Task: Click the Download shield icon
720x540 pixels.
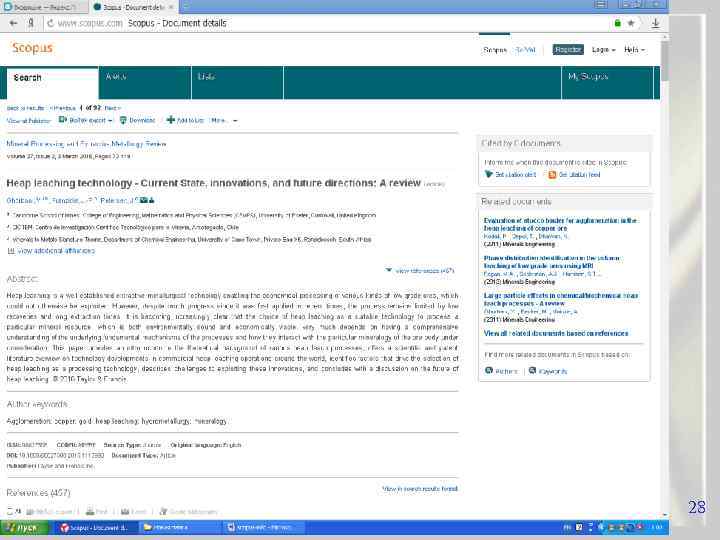Action: click(x=123, y=120)
